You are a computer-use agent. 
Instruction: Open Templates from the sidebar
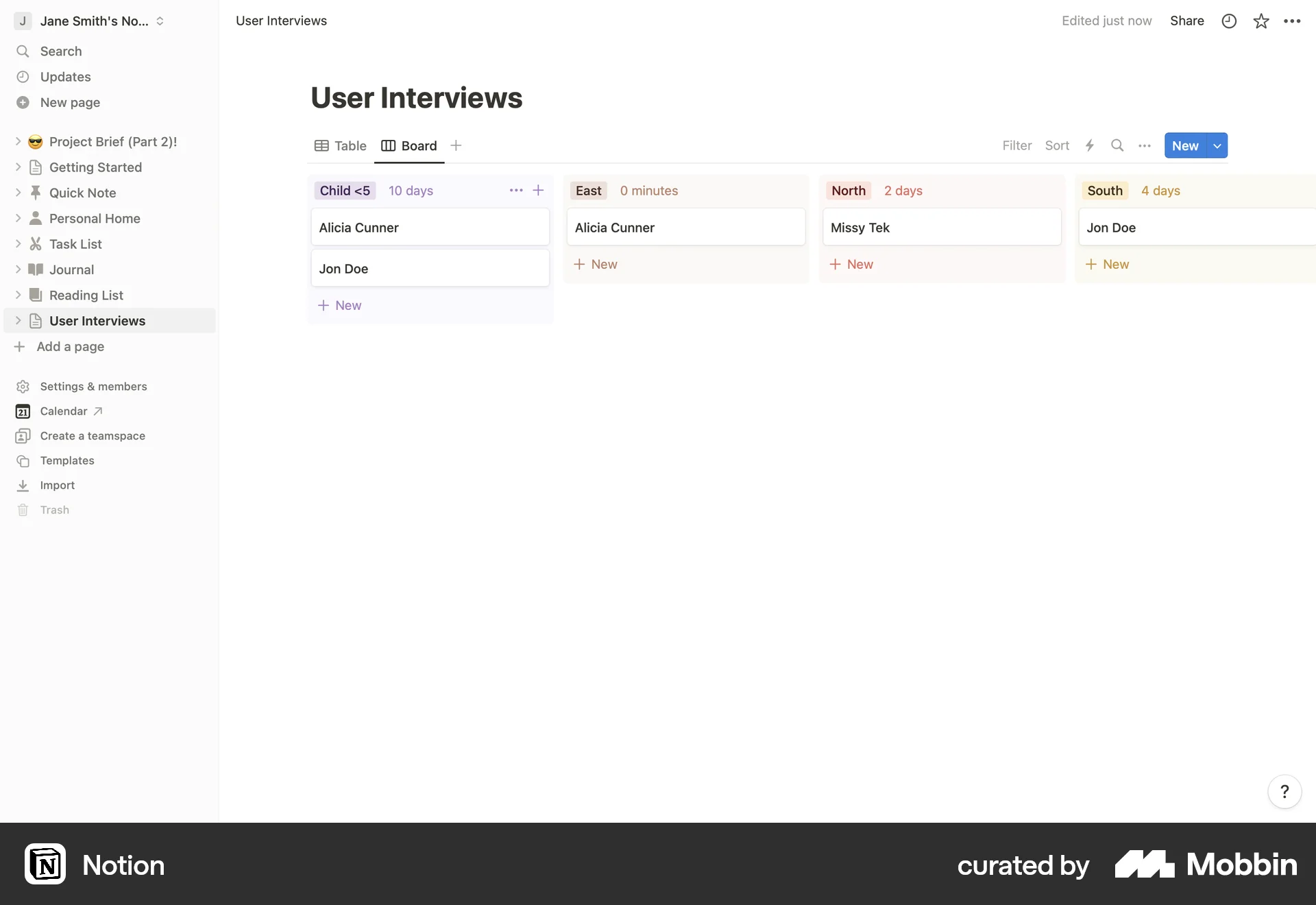click(x=66, y=461)
